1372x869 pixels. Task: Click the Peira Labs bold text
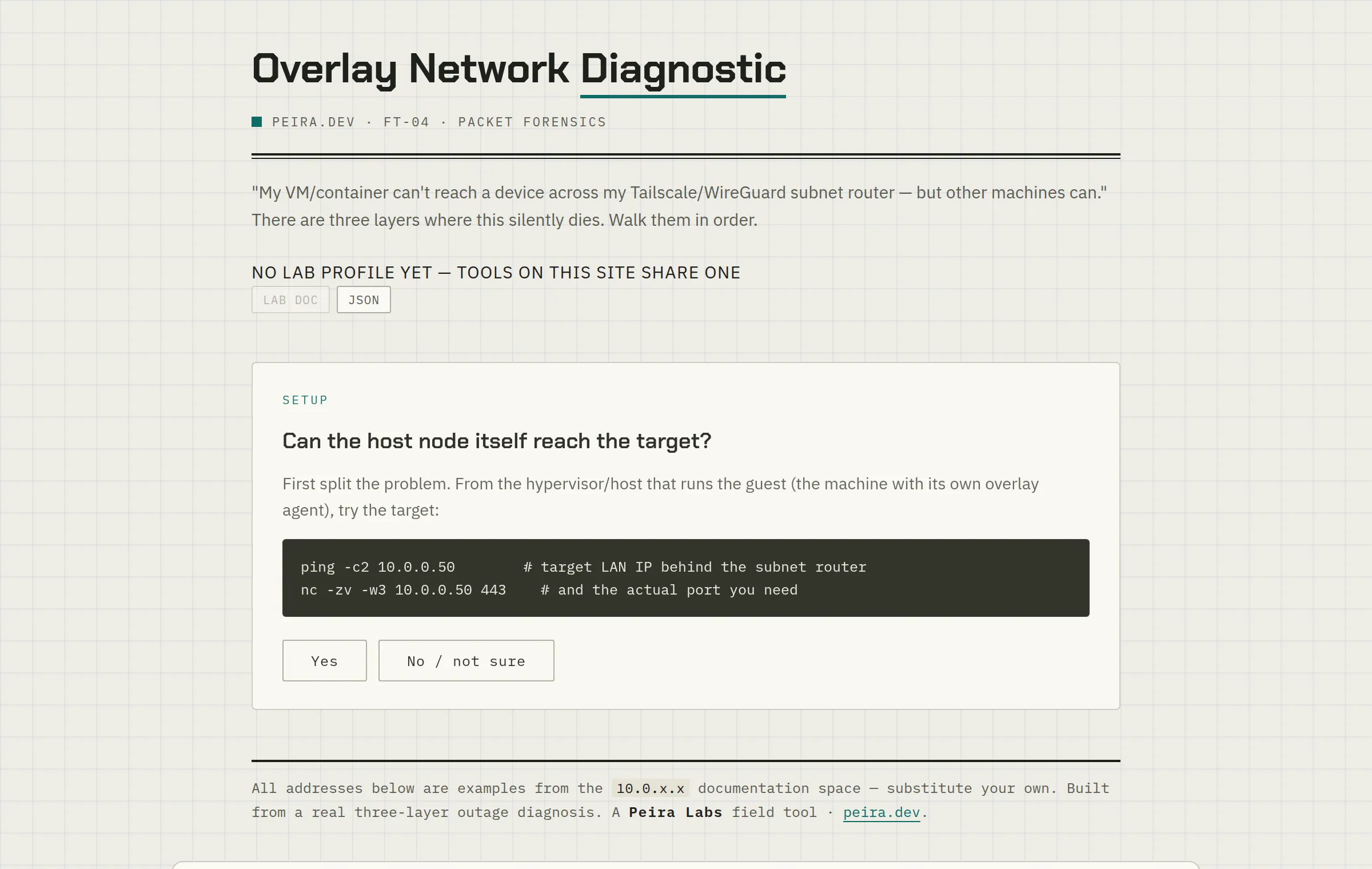(x=675, y=812)
